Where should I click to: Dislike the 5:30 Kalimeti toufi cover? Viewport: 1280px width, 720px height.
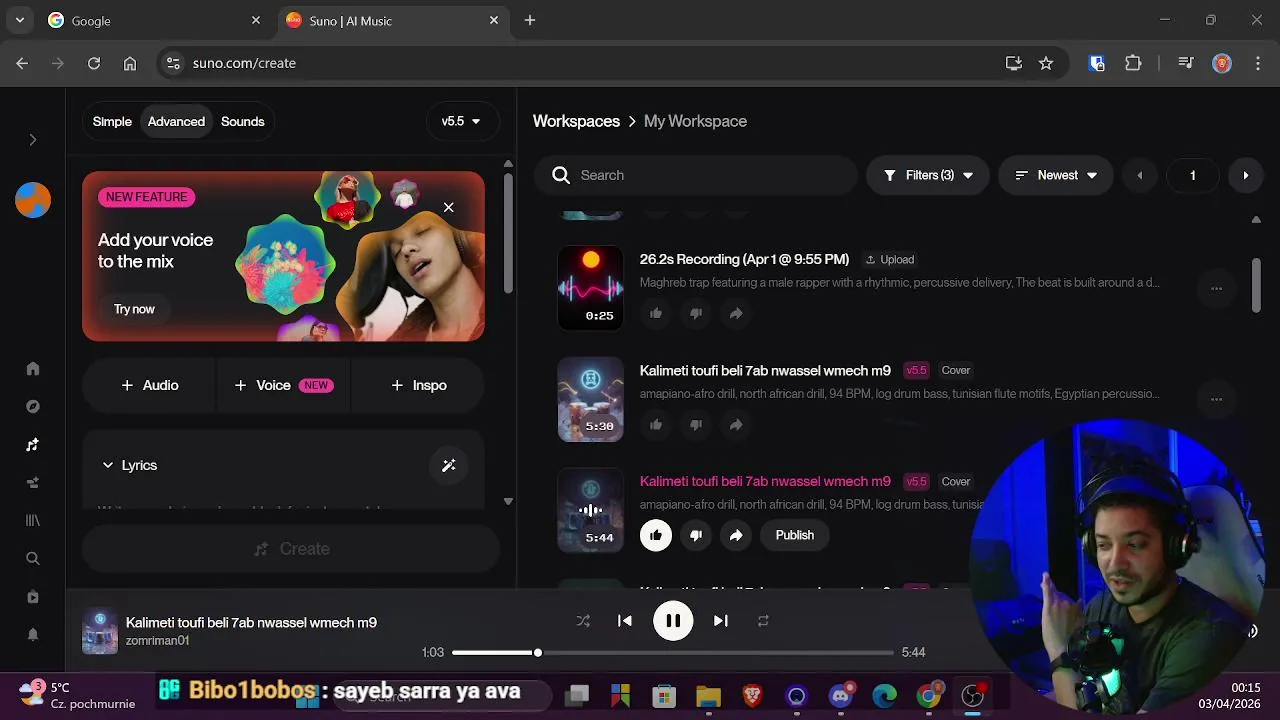coord(696,425)
